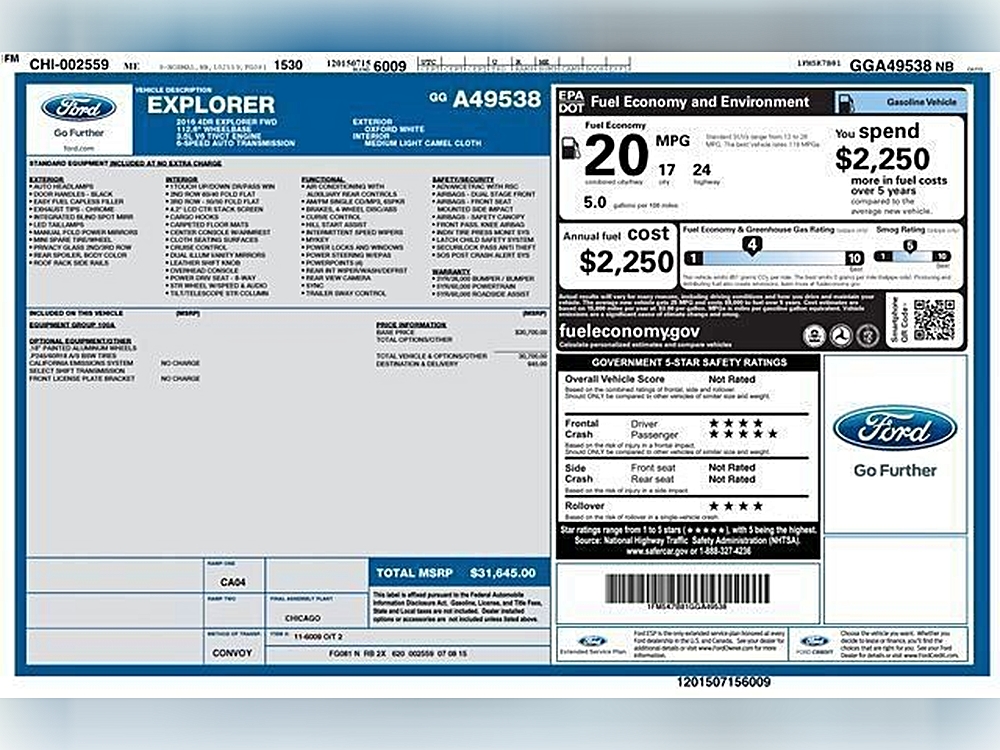Click the Side Crash Rear seat Not Rated value

tap(732, 479)
